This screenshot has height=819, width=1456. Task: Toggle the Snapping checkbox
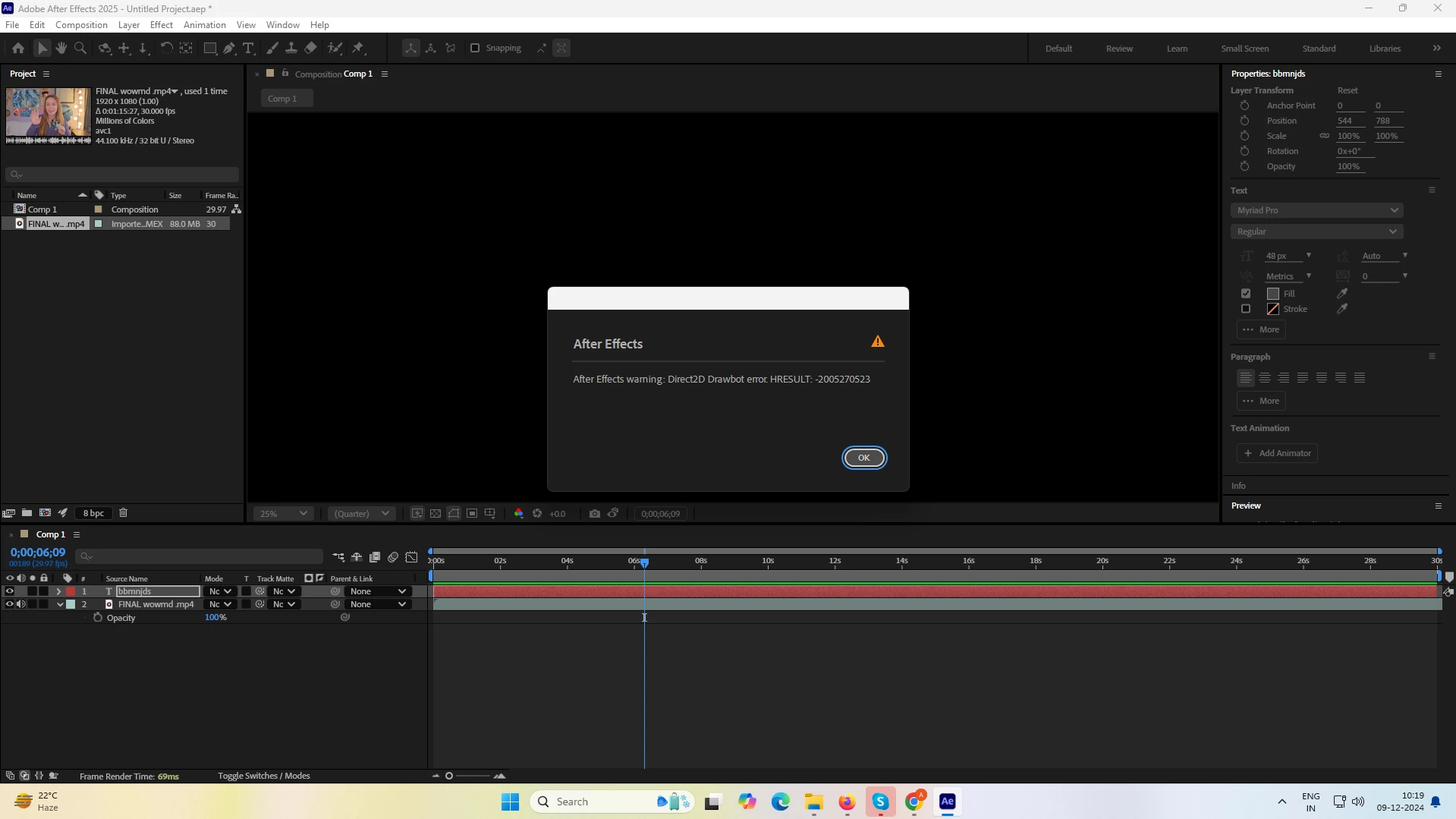(475, 48)
